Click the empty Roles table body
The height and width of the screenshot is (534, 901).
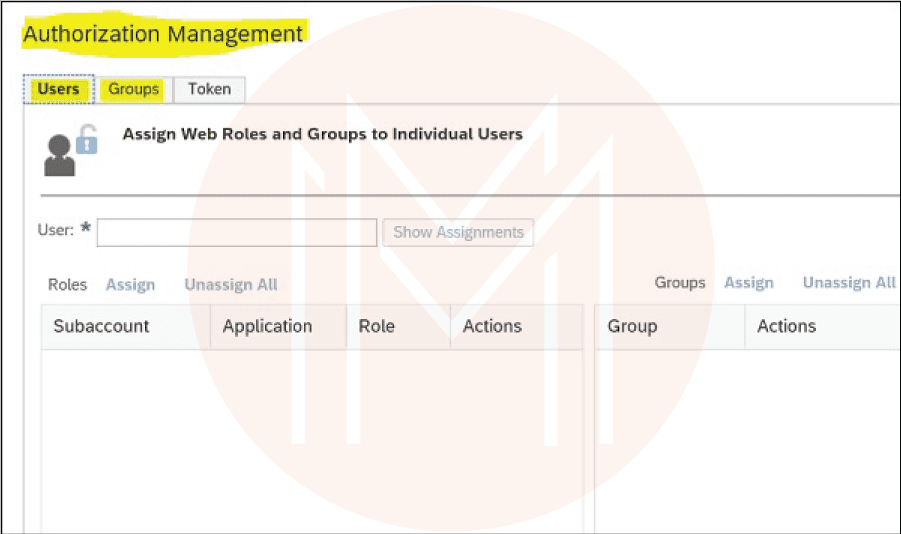pos(311,440)
